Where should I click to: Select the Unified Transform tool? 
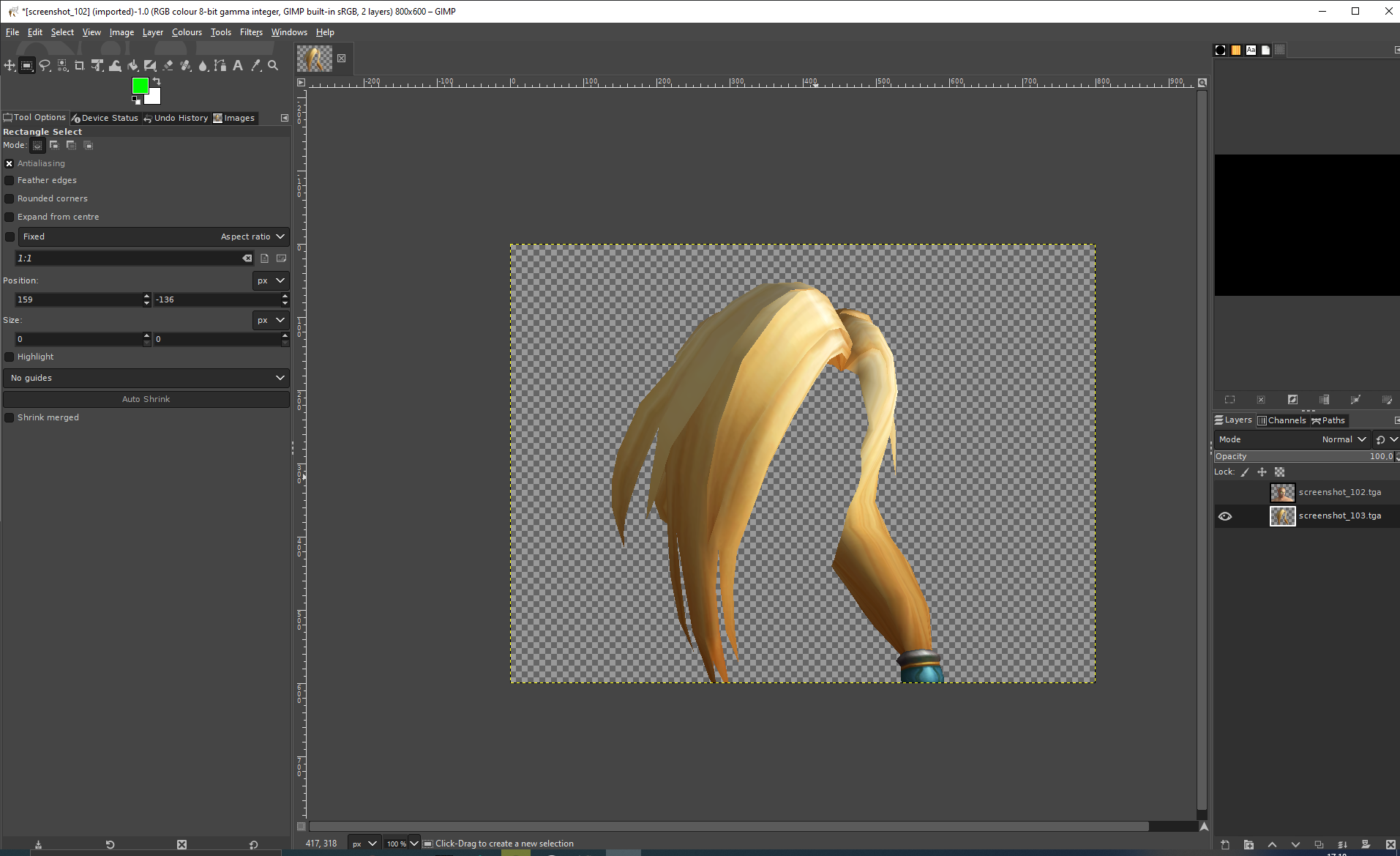coord(97,66)
